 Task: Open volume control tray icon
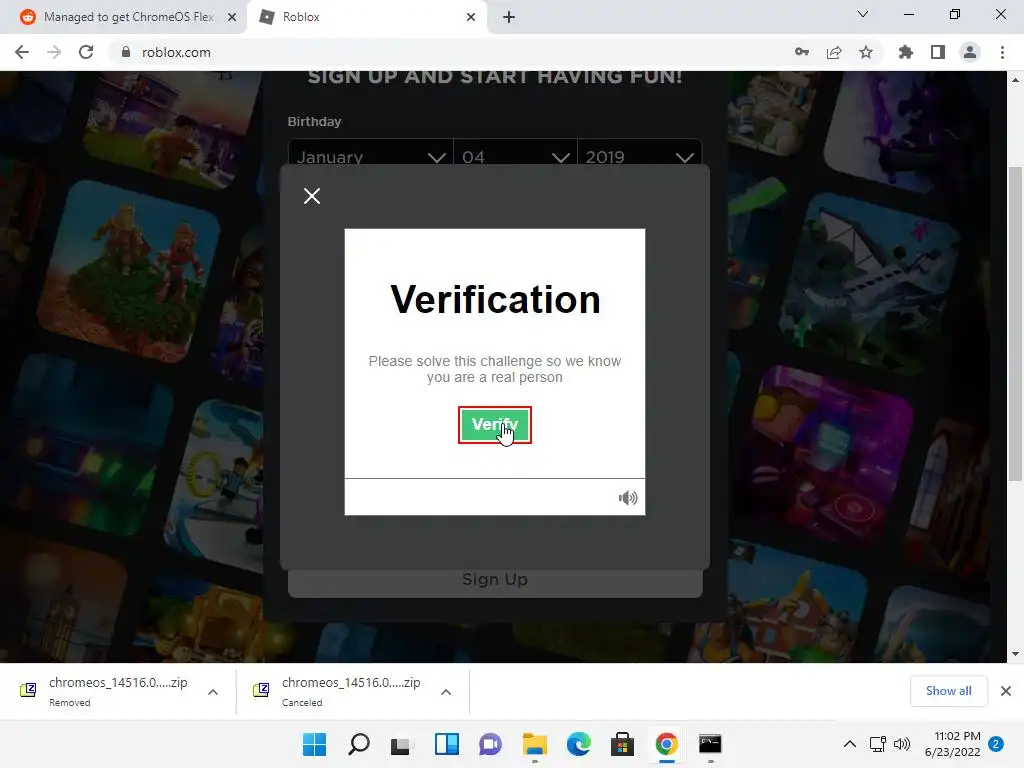coord(902,744)
